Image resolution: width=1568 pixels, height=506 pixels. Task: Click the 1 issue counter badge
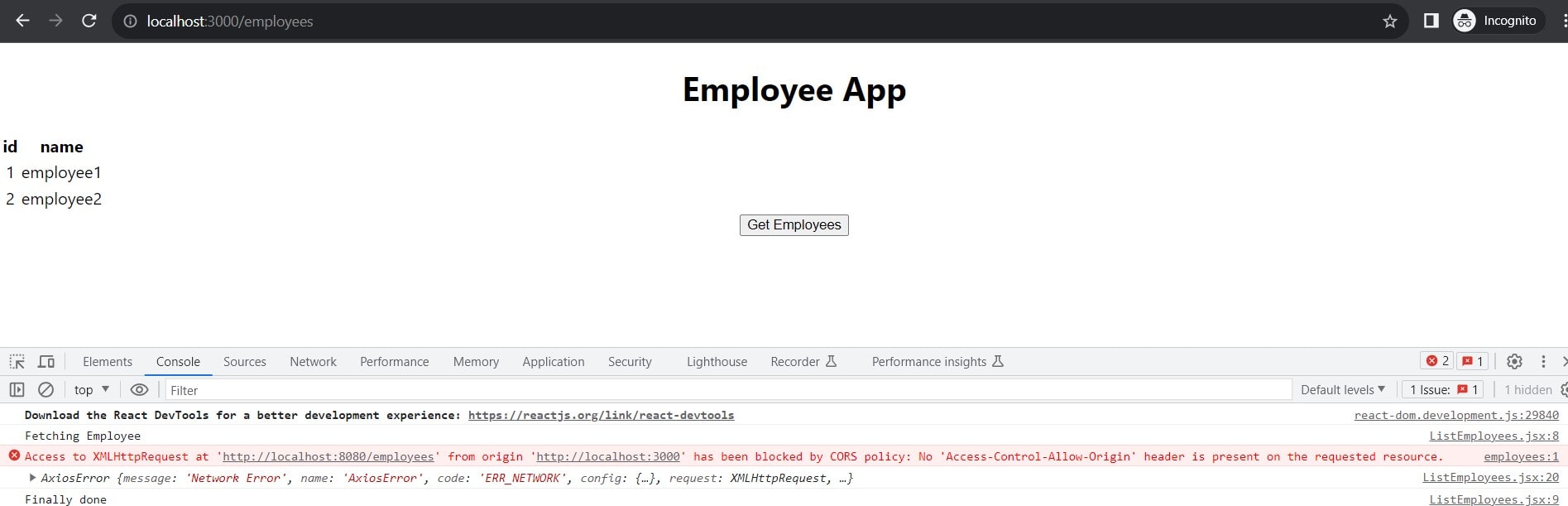1472,361
